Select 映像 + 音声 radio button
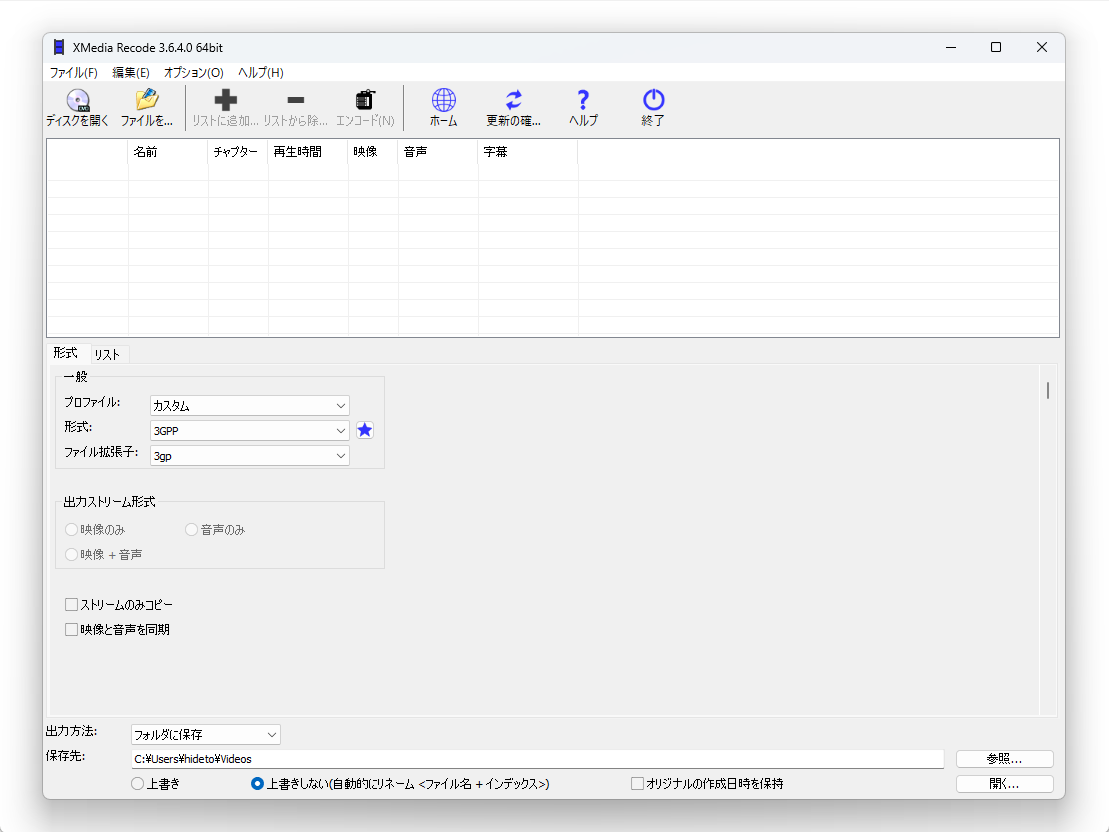Screen dimensions: 1109x832 pyautogui.click(x=71, y=555)
